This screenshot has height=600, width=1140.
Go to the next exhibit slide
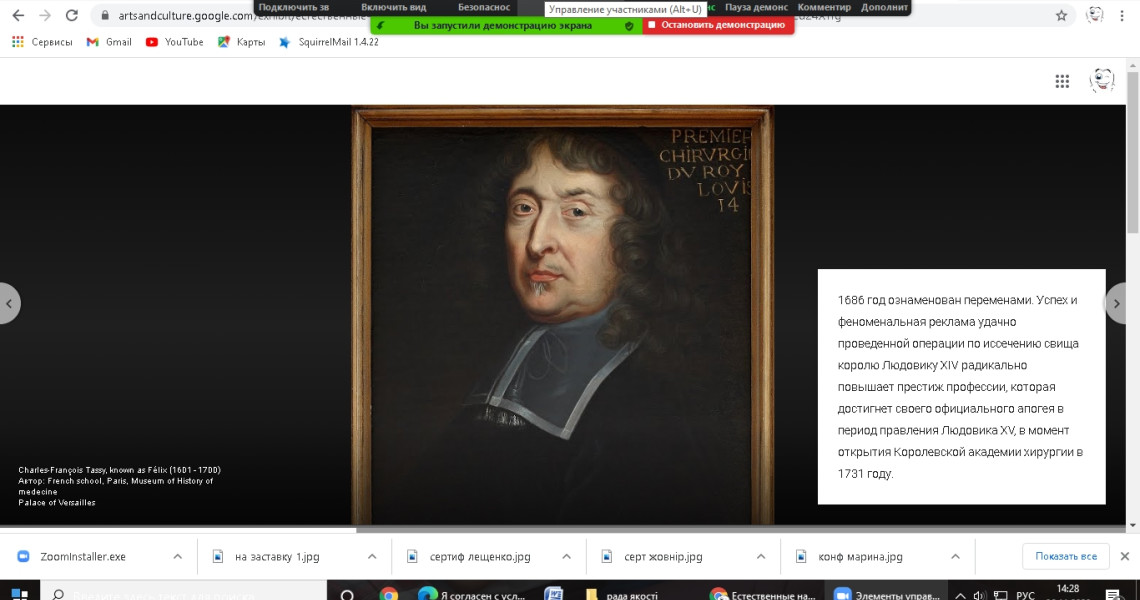(1116, 303)
